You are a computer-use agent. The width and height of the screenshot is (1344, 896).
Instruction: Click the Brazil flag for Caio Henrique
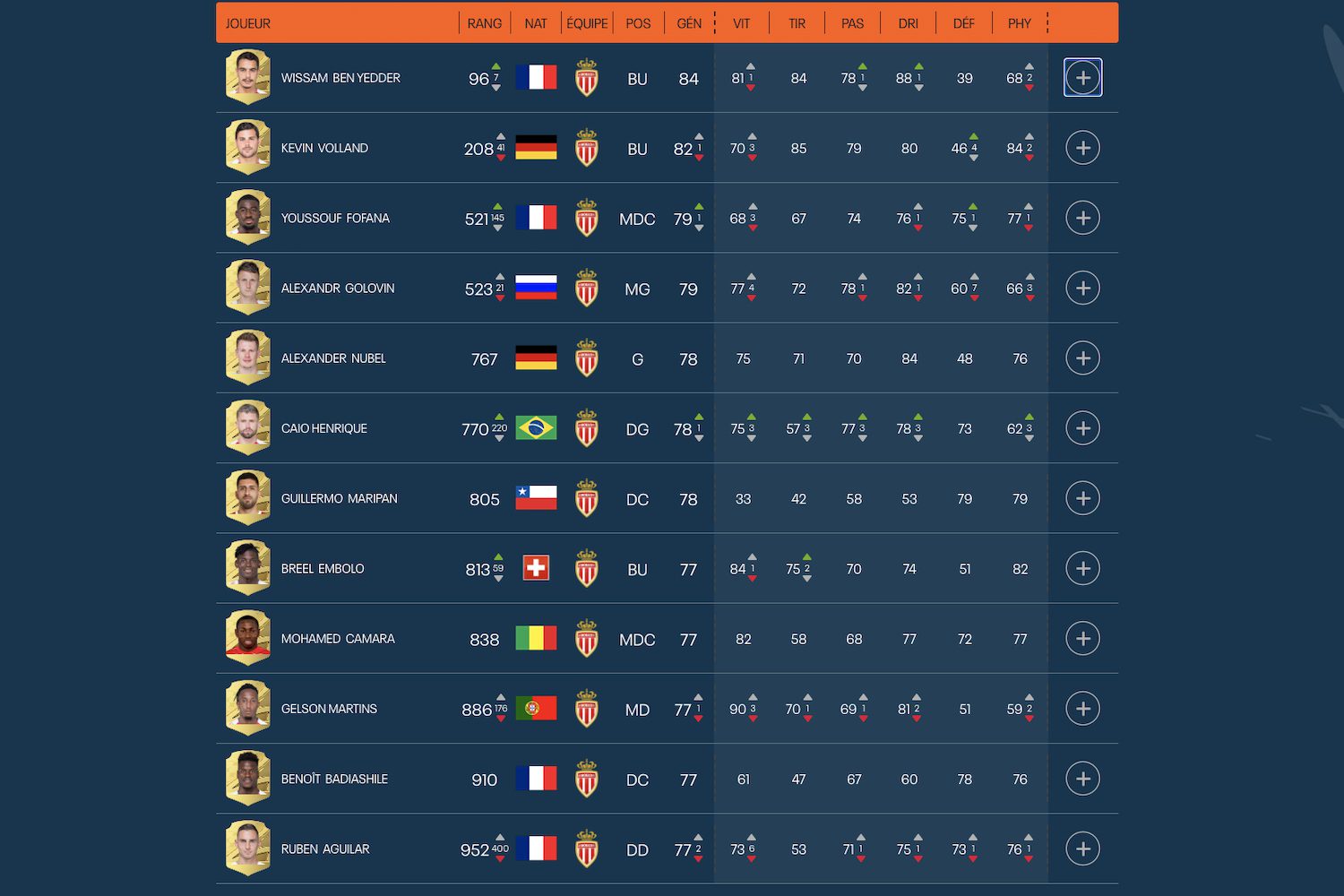(x=536, y=428)
